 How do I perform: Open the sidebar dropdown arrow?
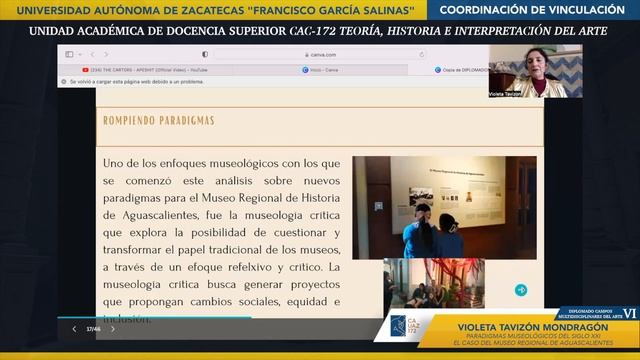(x=80, y=54)
